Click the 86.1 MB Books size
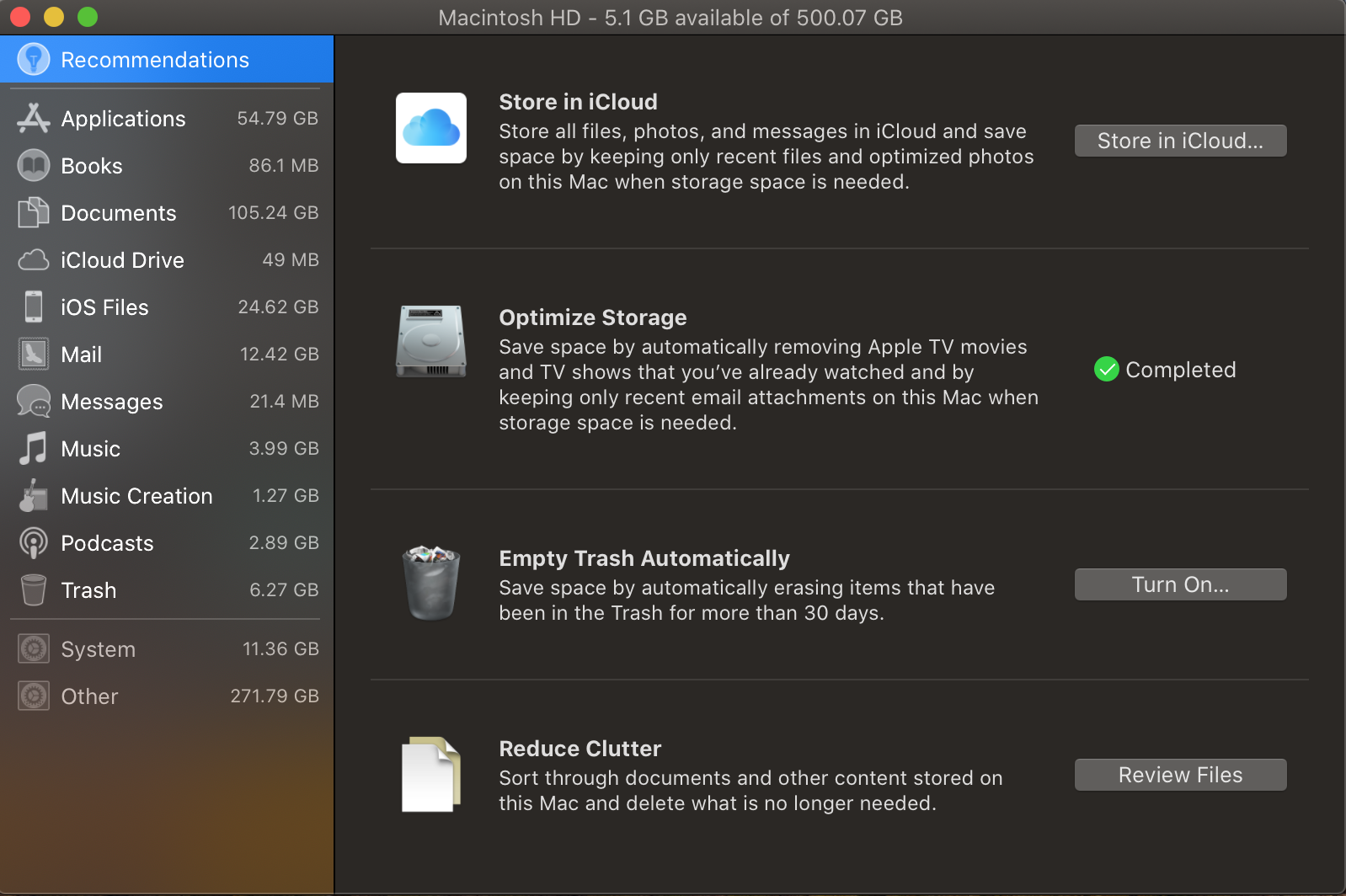The width and height of the screenshot is (1346, 896). [284, 166]
